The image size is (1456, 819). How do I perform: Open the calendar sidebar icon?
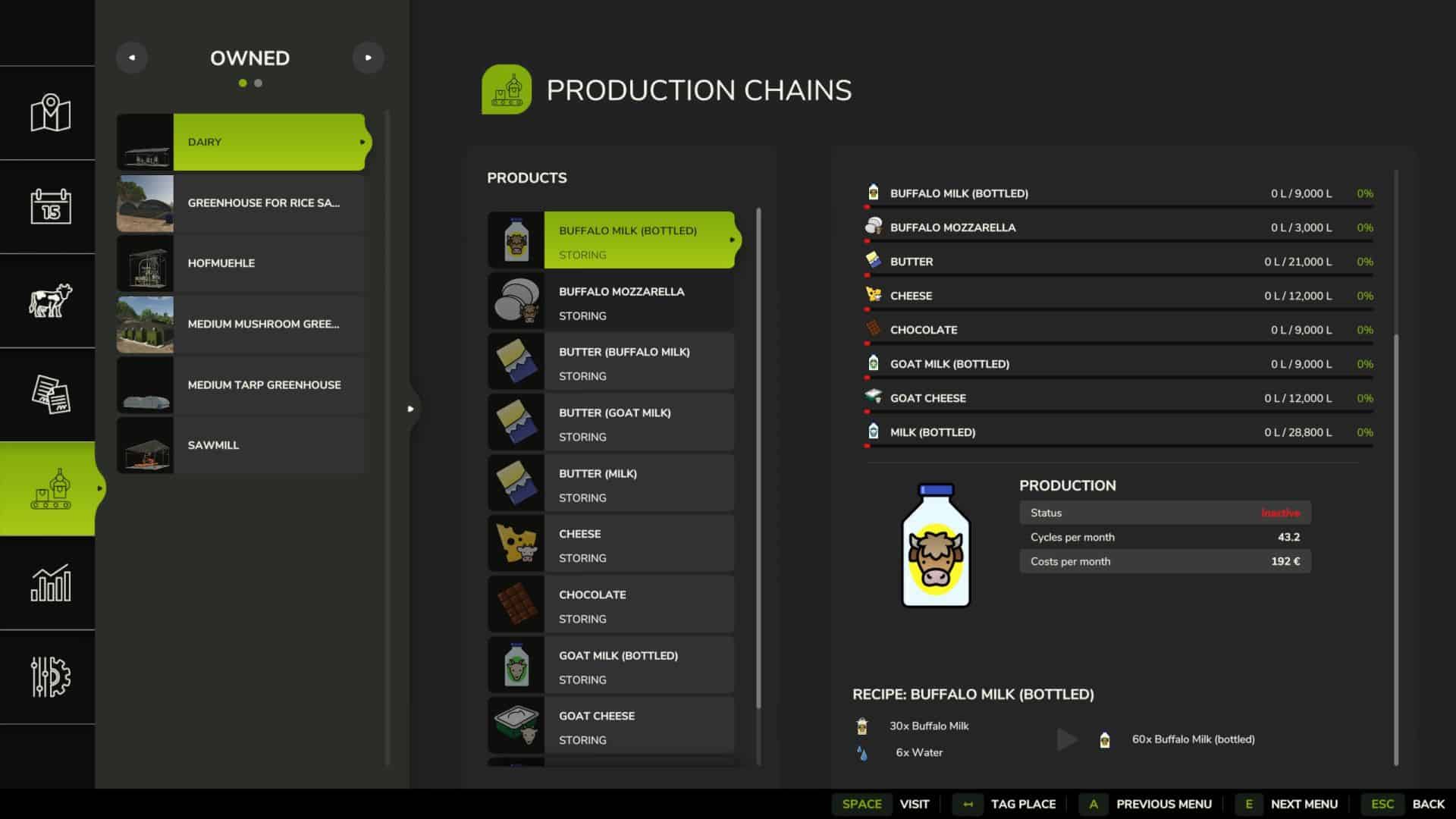coord(50,206)
